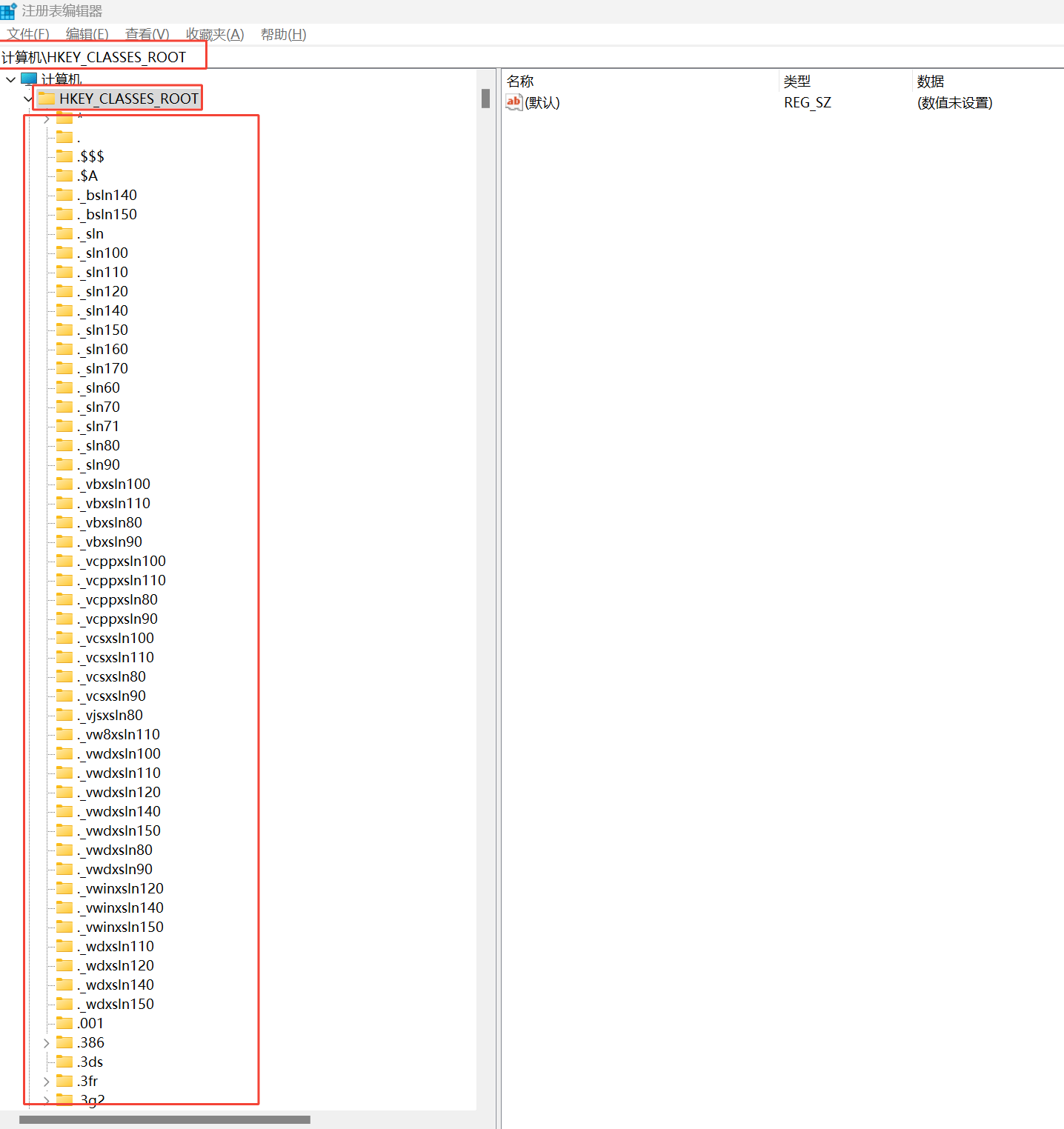Sort values by 名称 column header
This screenshot has height=1129, width=1064.
coord(520,81)
